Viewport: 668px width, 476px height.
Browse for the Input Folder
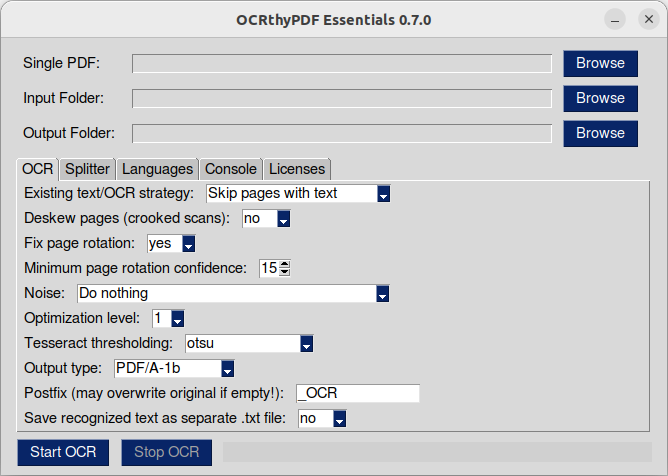[600, 98]
